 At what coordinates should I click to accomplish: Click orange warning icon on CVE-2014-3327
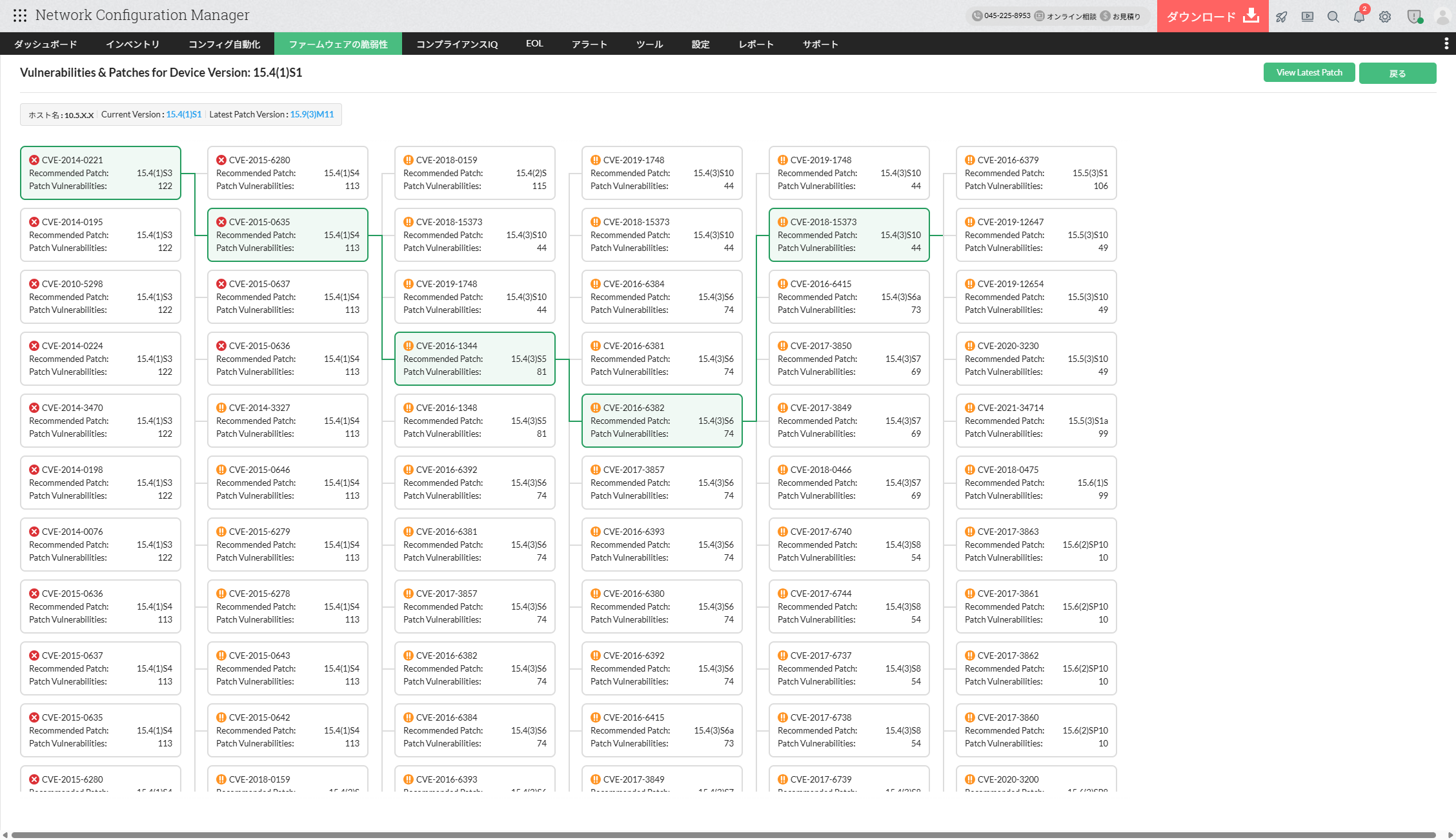tap(221, 408)
